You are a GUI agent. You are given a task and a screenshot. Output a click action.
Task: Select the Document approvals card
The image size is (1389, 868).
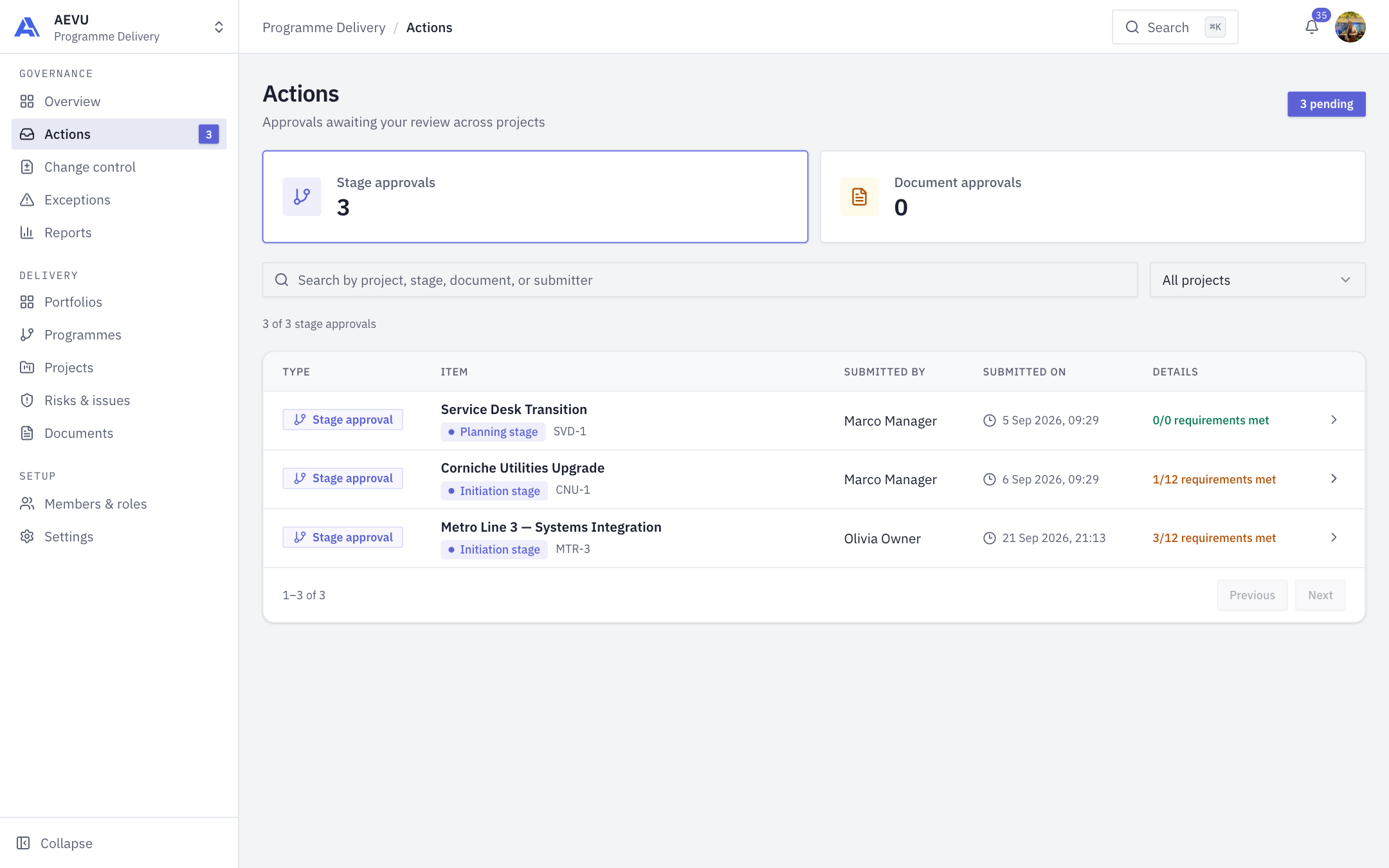pyautogui.click(x=1093, y=197)
